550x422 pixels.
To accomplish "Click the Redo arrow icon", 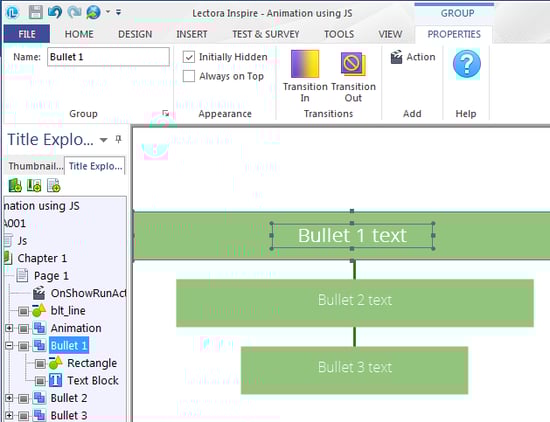I will click(x=74, y=12).
